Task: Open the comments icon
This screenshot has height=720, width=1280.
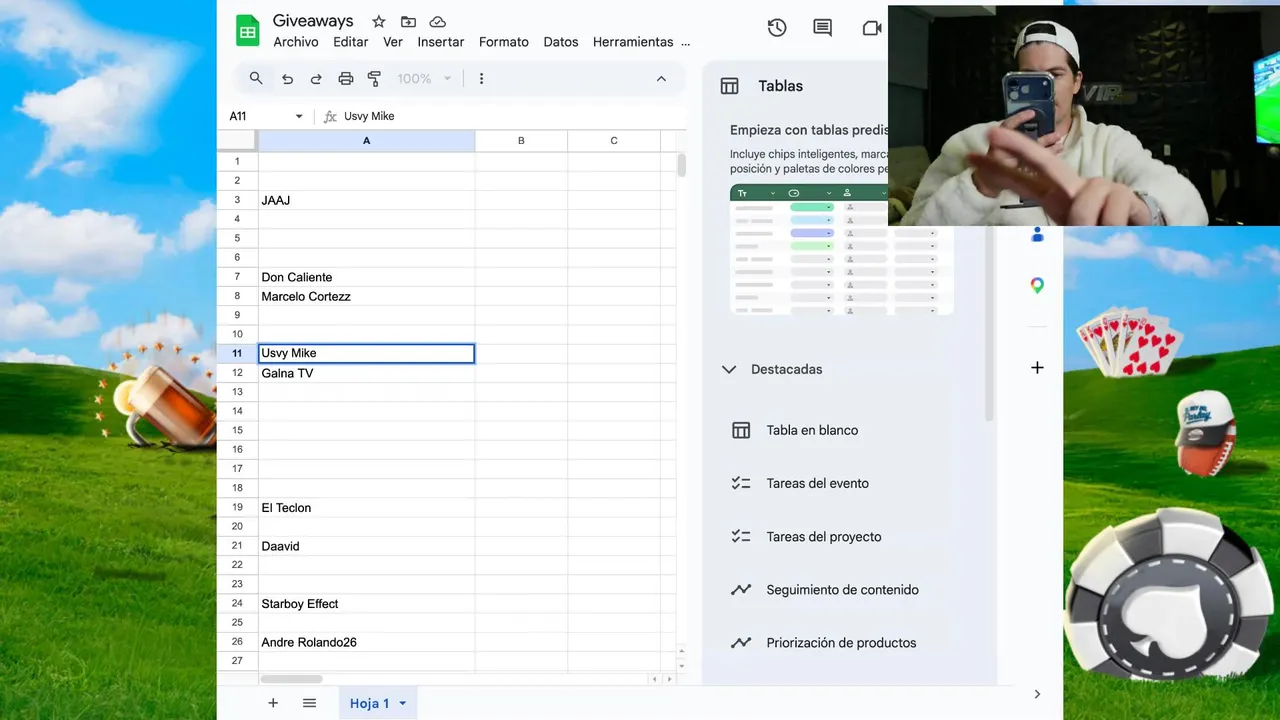Action: click(823, 28)
